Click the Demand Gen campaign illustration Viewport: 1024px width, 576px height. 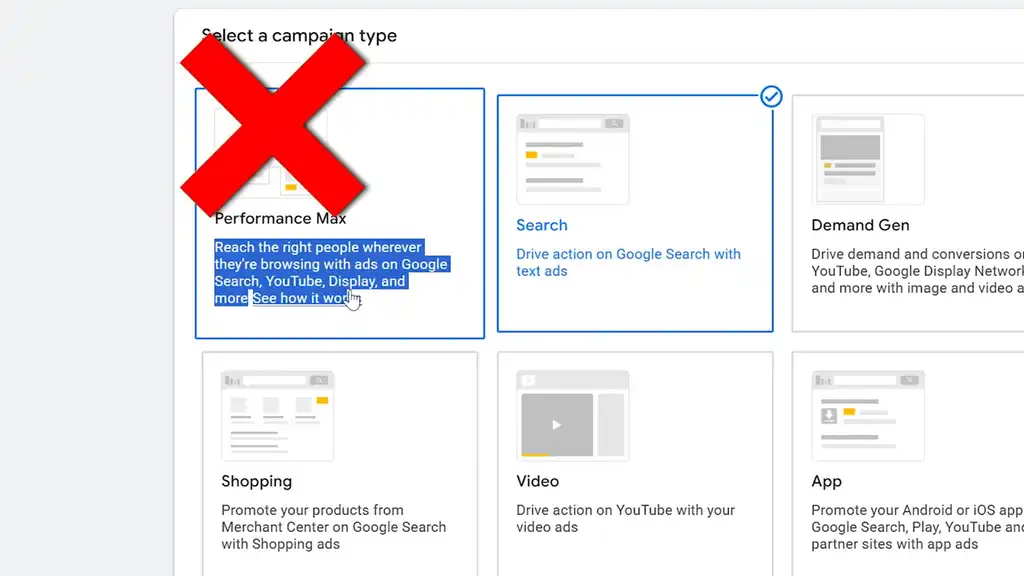[868, 160]
